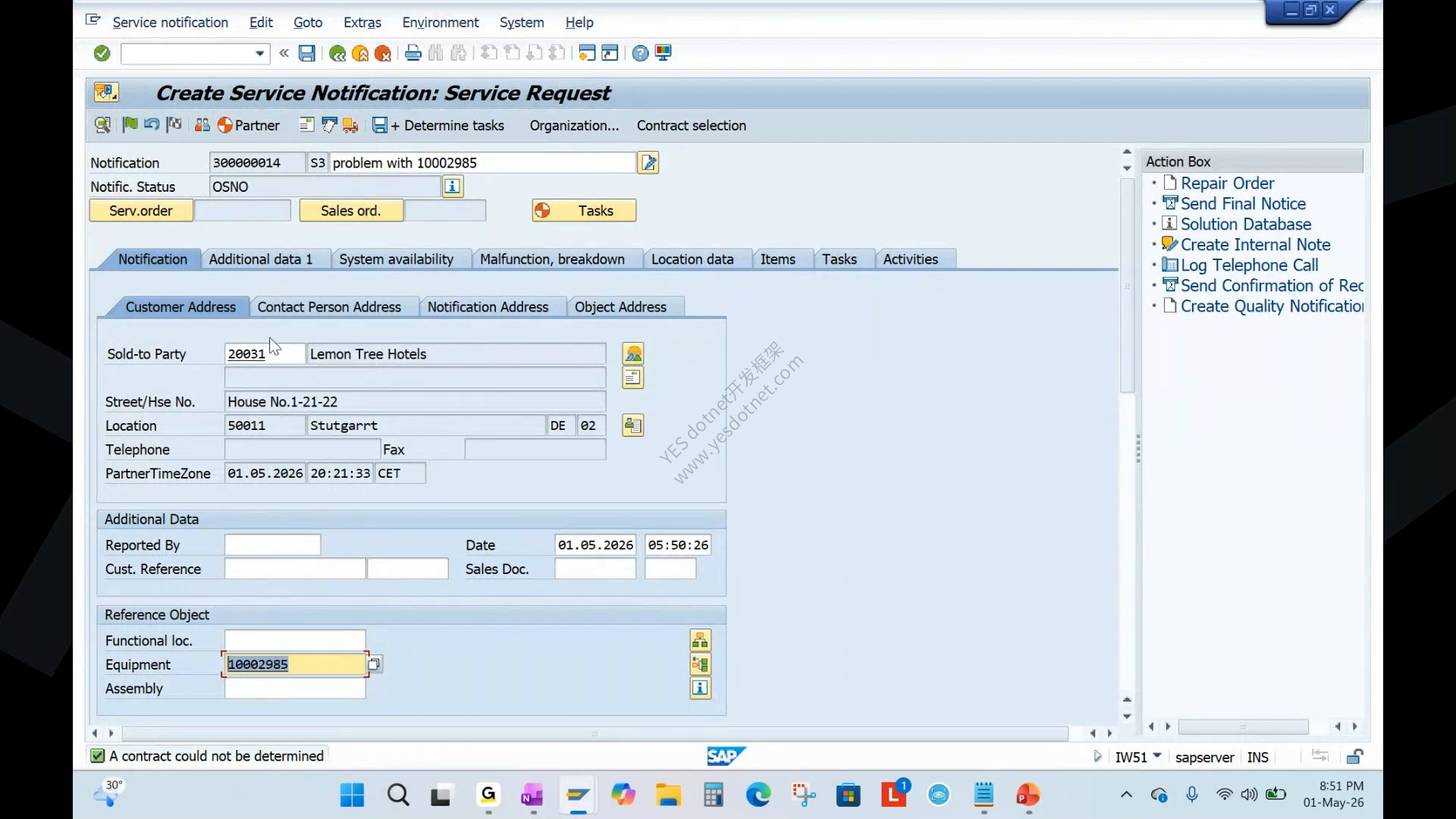The image size is (1456, 819).
Task: Open the Partner function icon
Action: click(249, 125)
